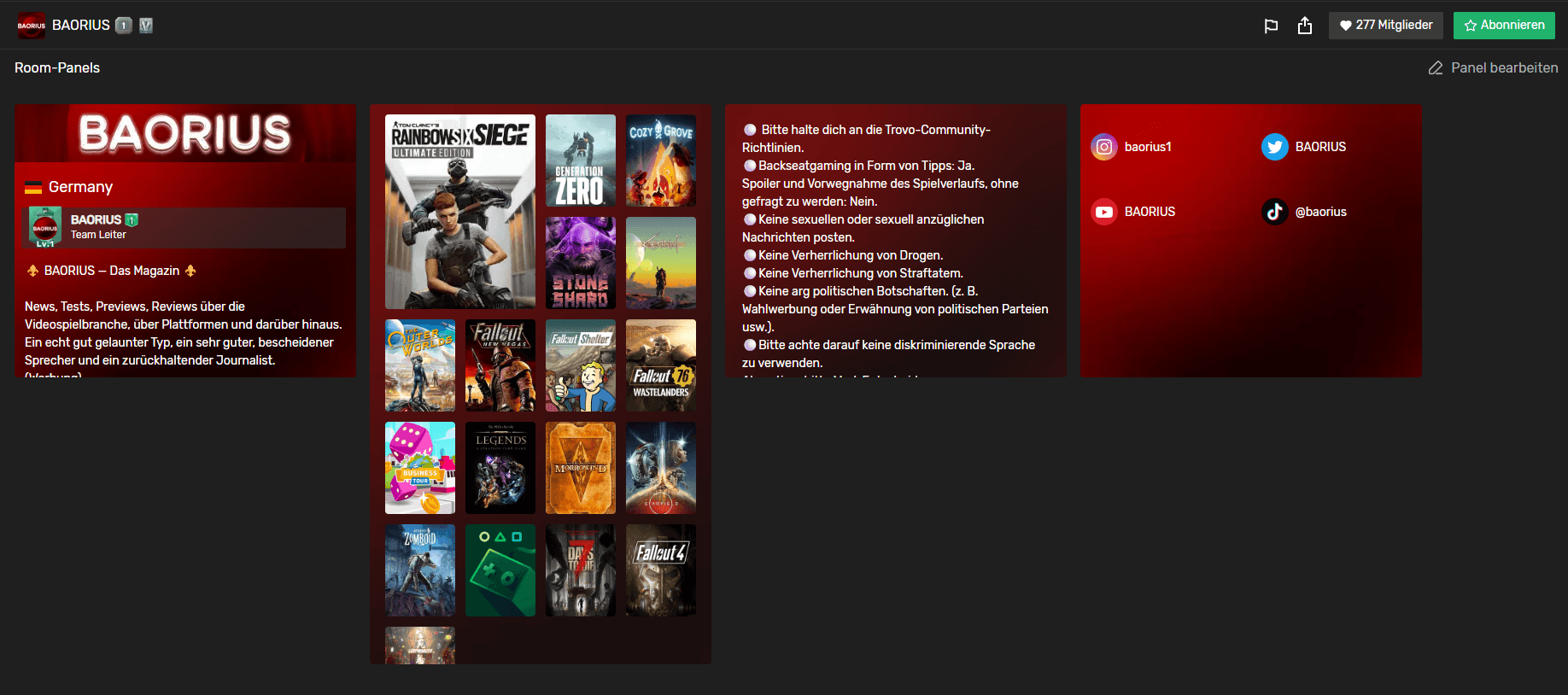Open the Kenshi desert game cover

click(x=661, y=263)
